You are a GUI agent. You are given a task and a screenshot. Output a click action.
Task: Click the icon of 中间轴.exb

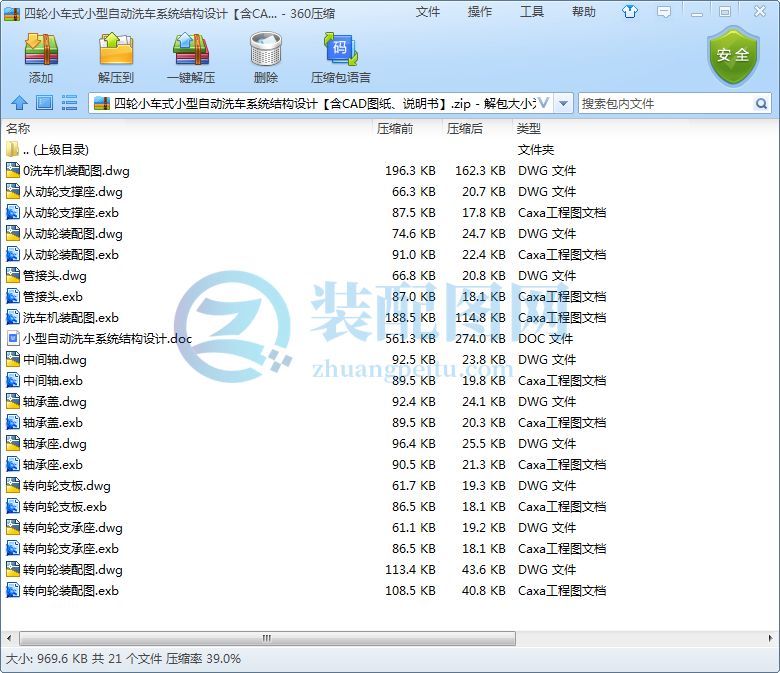pos(12,381)
